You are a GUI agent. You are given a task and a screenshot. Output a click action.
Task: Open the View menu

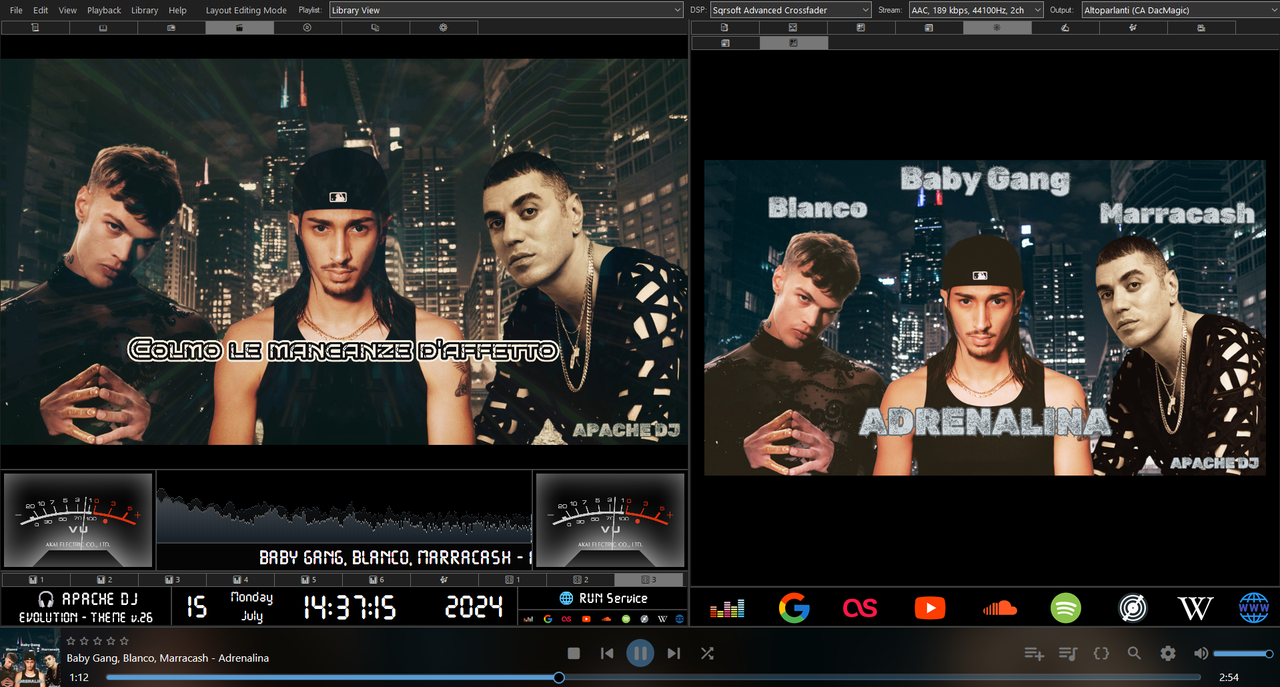[67, 10]
